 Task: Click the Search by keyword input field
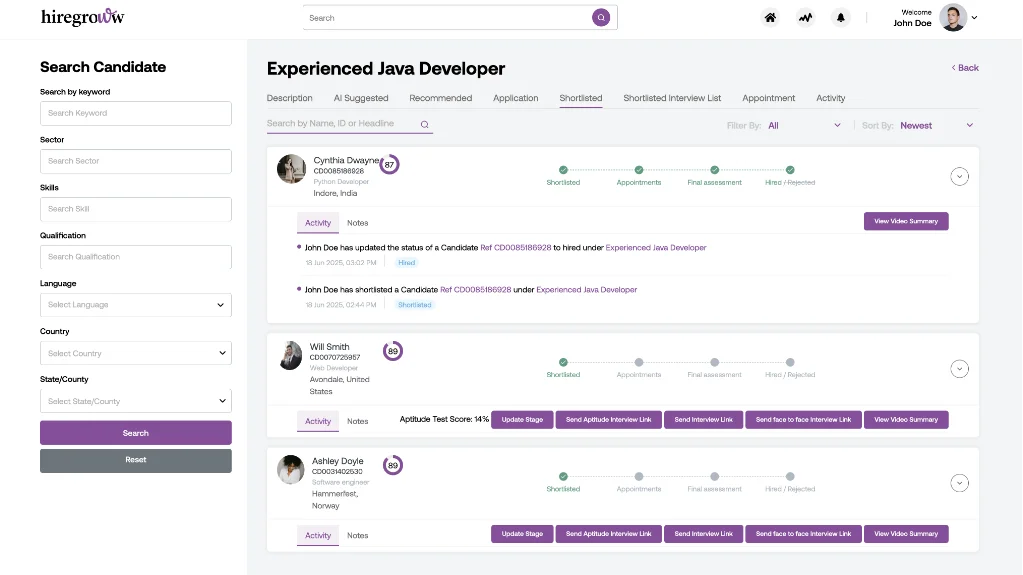click(136, 113)
